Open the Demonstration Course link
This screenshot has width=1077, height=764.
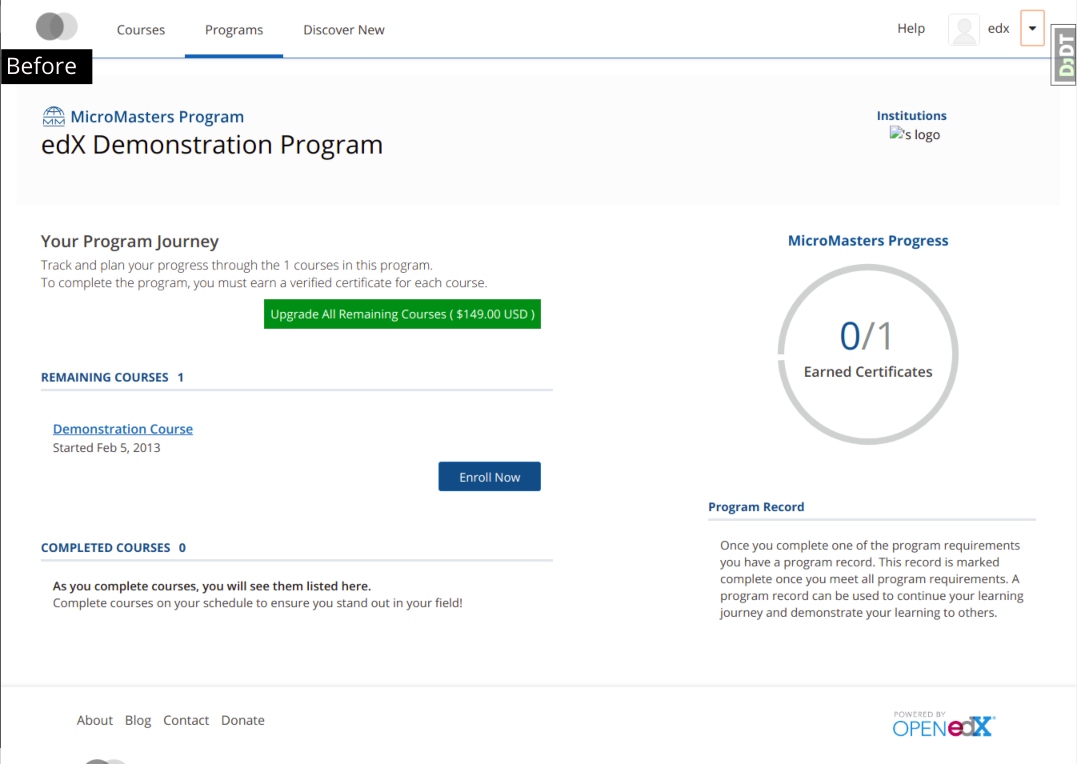[123, 429]
